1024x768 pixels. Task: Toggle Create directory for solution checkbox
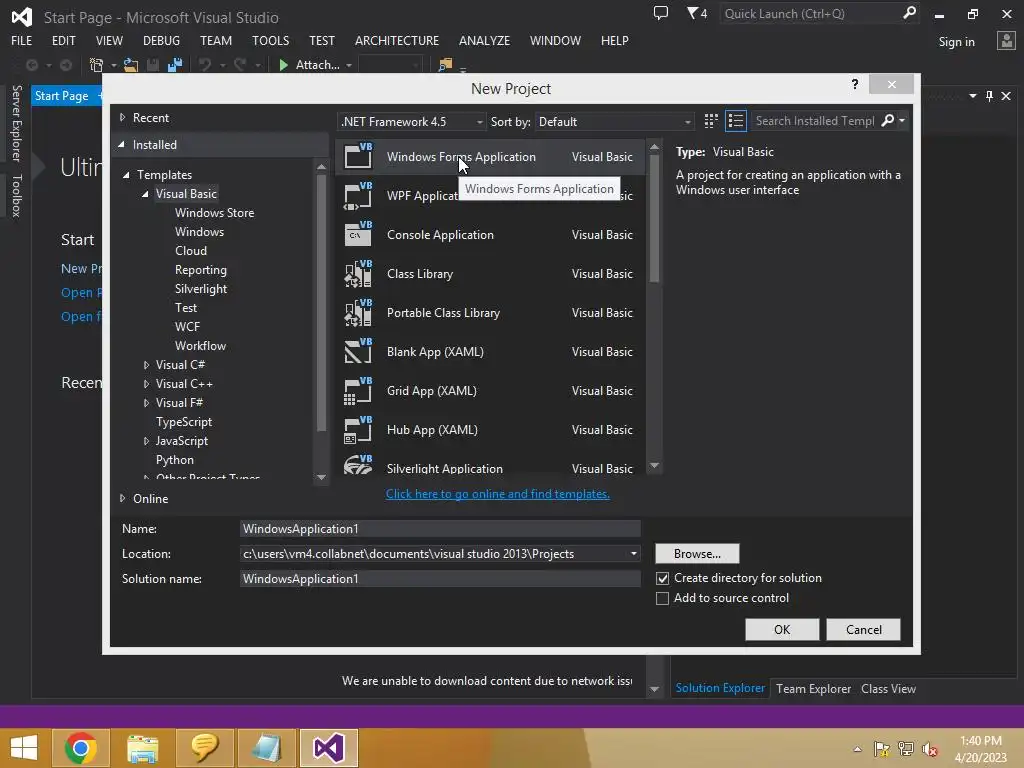tap(662, 578)
